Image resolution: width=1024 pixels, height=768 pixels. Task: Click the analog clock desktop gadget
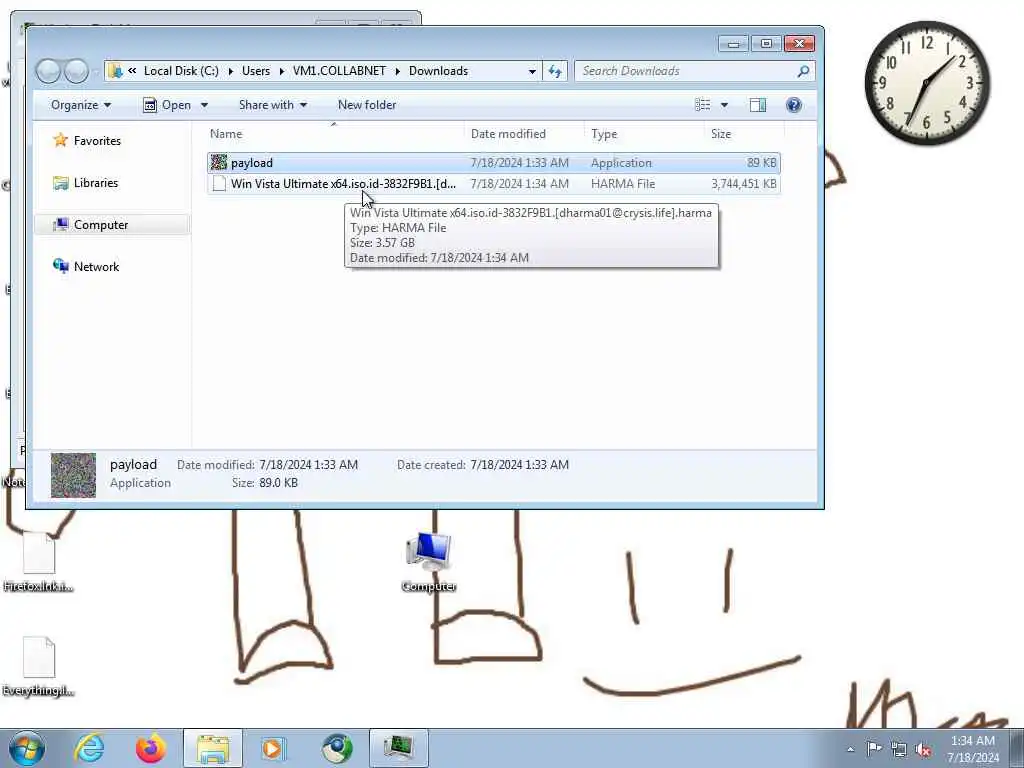tap(927, 82)
